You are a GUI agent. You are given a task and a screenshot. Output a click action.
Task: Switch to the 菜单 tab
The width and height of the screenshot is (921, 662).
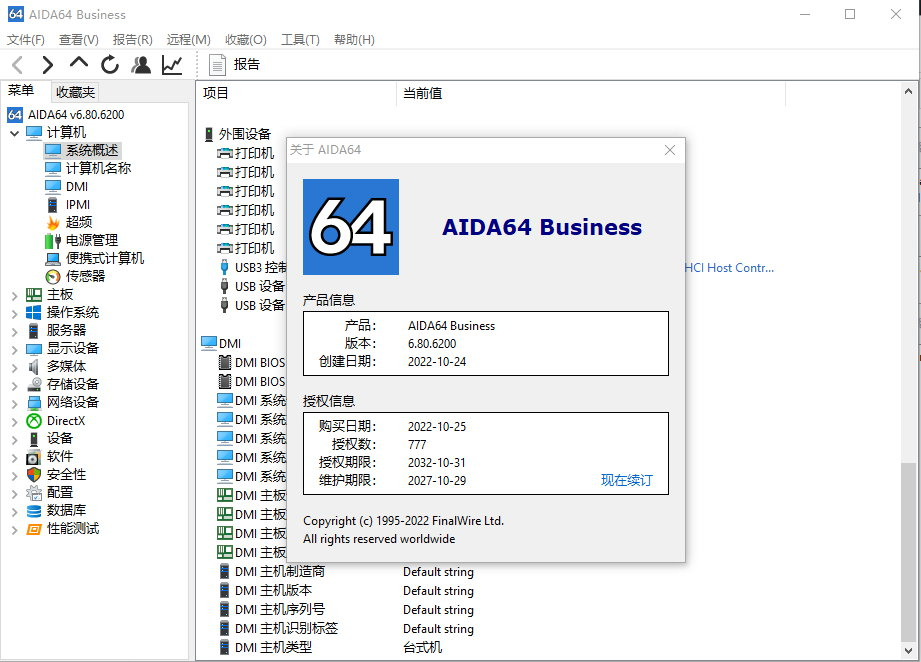pos(22,90)
